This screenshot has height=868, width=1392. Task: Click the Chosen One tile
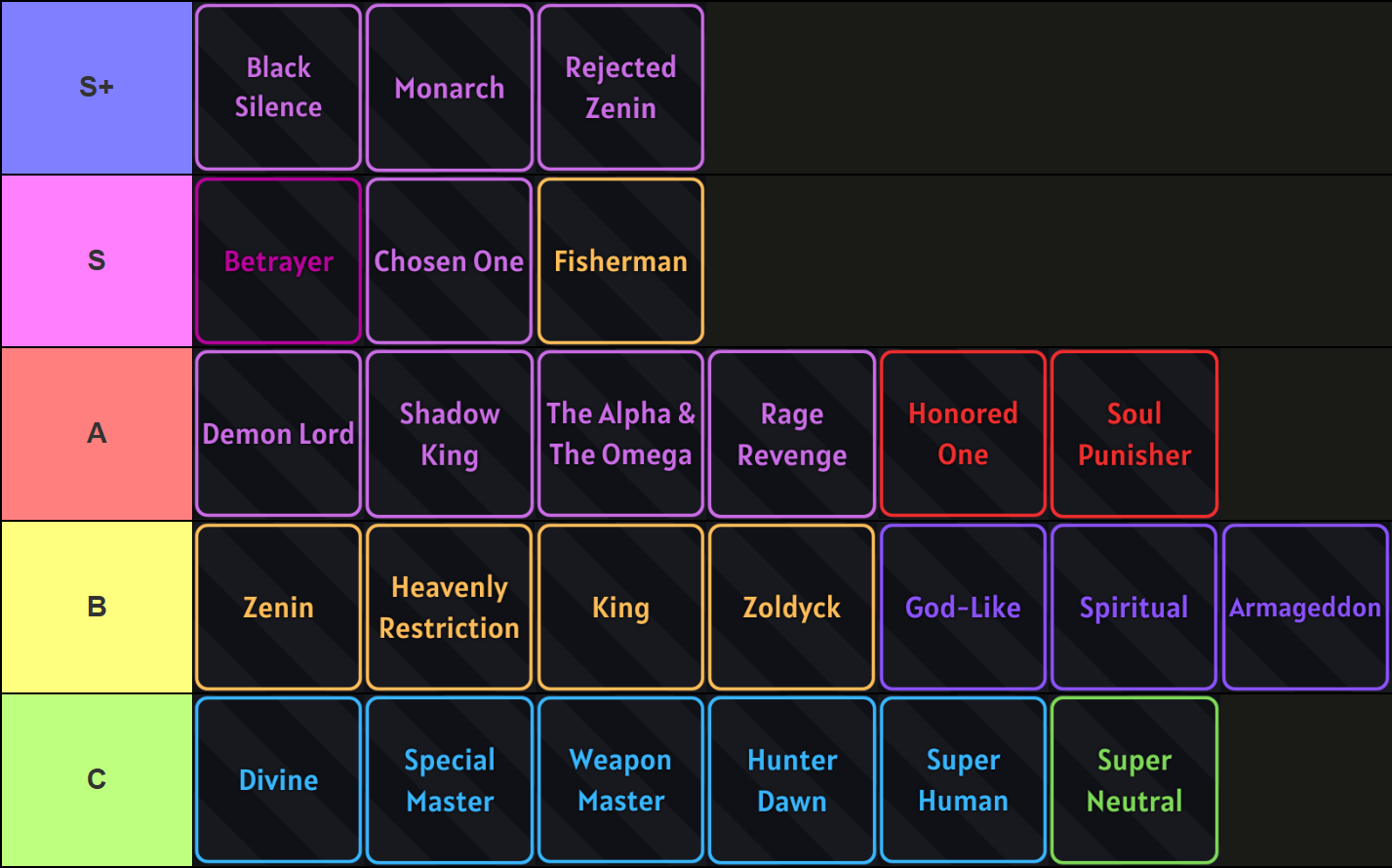pyautogui.click(x=450, y=260)
